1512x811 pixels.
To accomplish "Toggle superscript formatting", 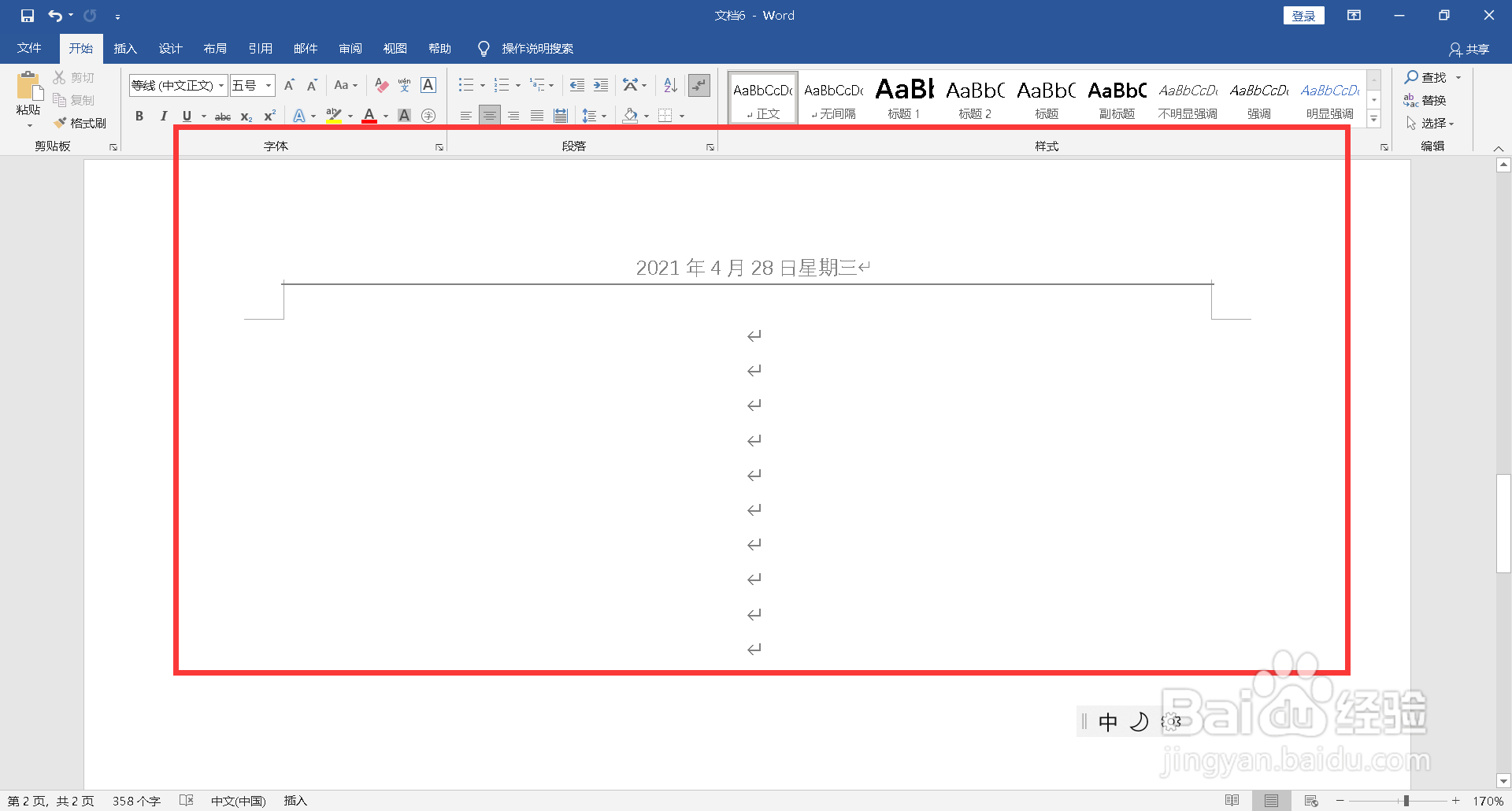I will tap(269, 116).
